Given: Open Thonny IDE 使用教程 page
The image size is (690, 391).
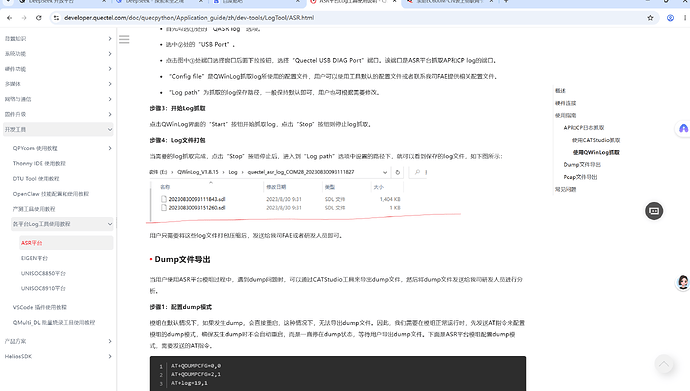Looking at the screenshot, I should coord(39,163).
